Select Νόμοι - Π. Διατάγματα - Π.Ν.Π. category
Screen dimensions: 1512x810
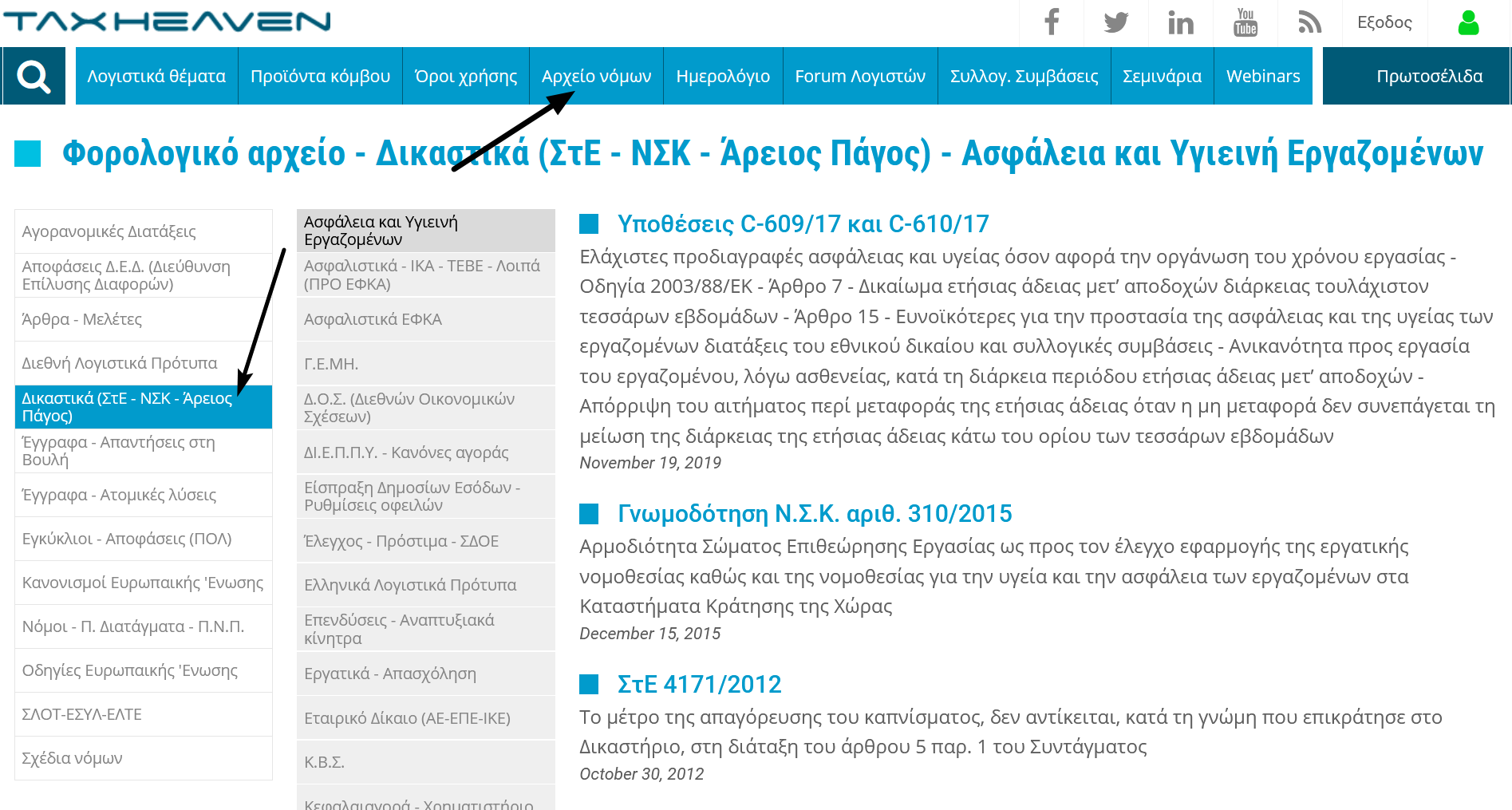point(133,626)
